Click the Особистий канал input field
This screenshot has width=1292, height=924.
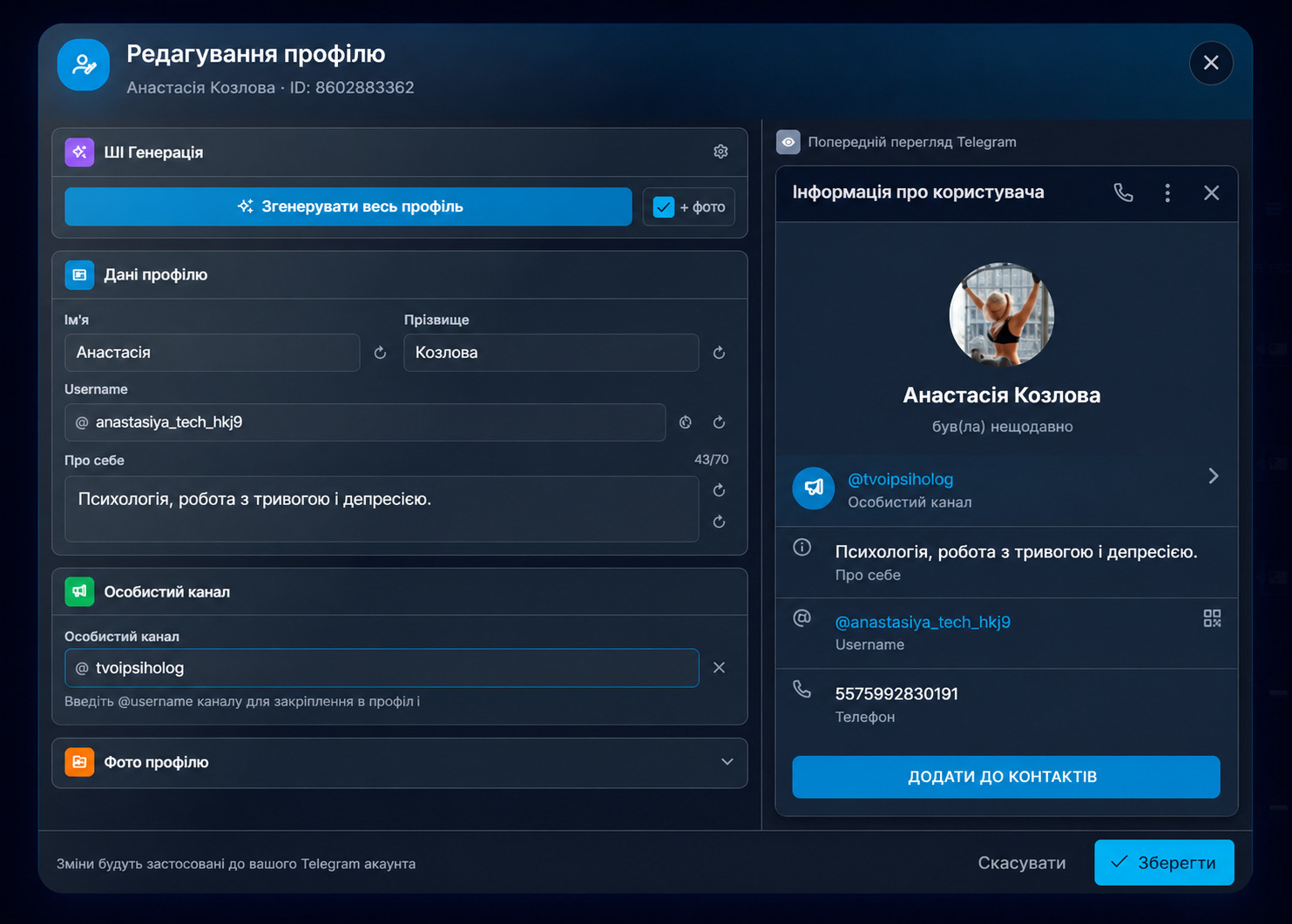(x=382, y=668)
